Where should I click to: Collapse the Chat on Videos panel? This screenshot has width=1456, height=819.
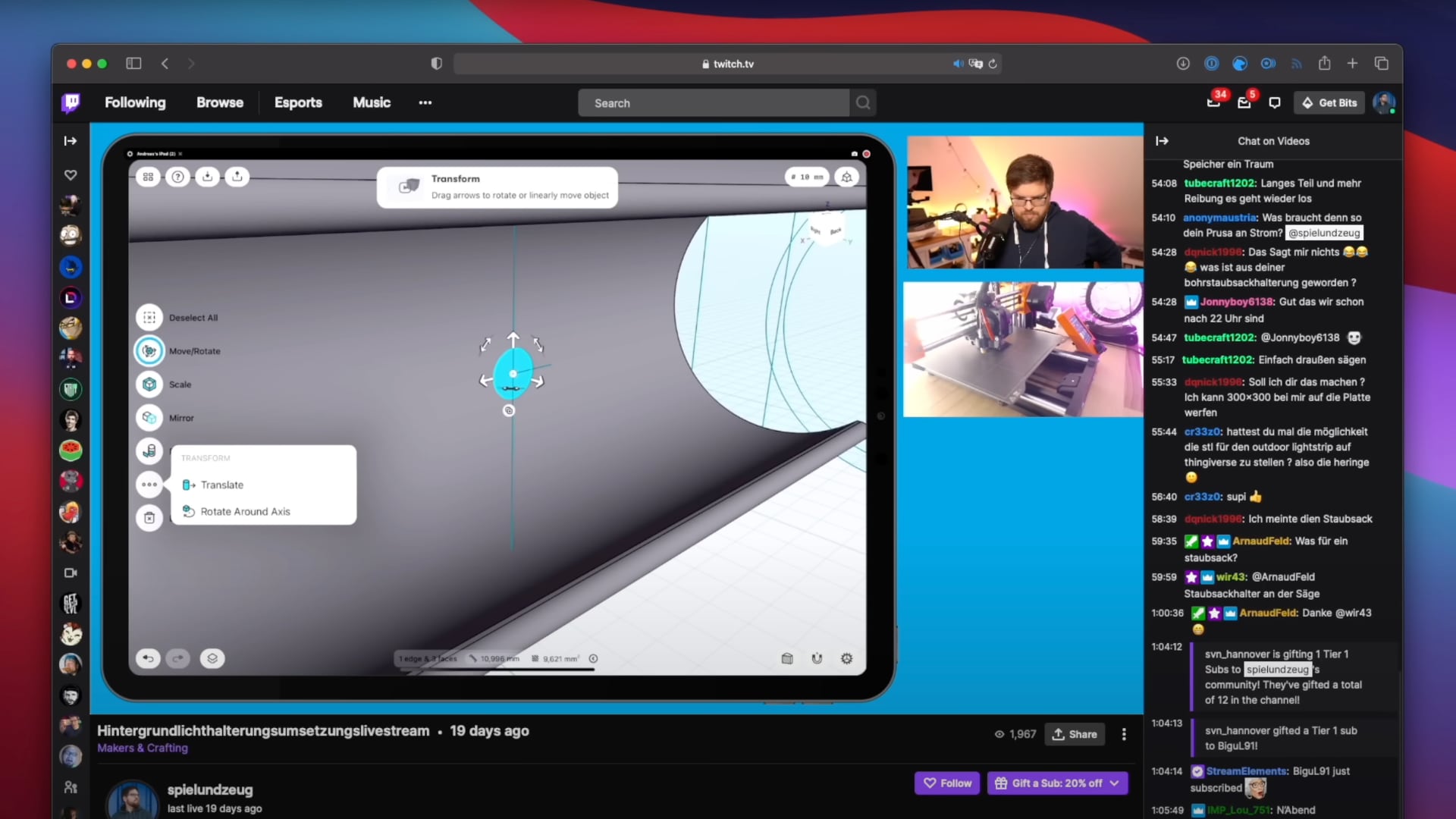point(1162,141)
